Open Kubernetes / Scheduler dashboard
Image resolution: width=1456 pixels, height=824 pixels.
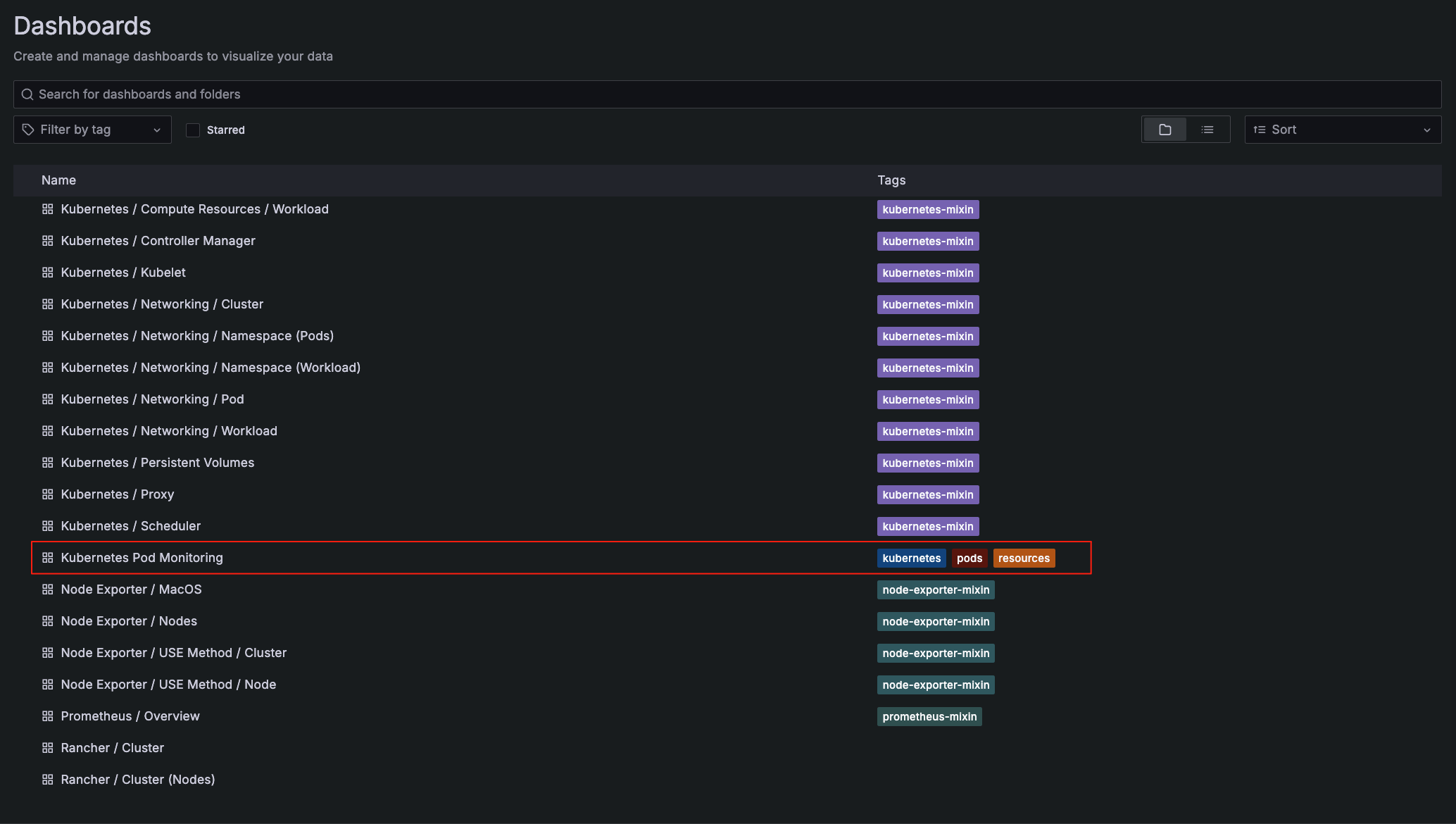(130, 526)
